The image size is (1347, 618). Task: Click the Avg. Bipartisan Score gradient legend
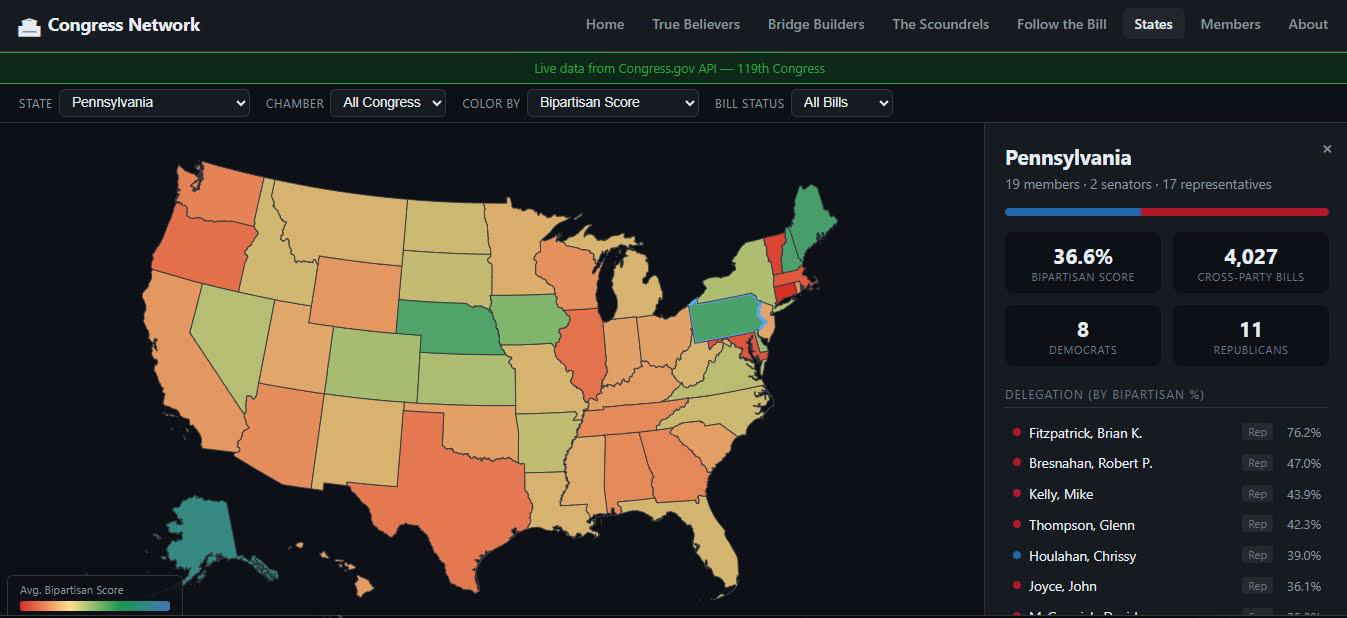pyautogui.click(x=93, y=605)
